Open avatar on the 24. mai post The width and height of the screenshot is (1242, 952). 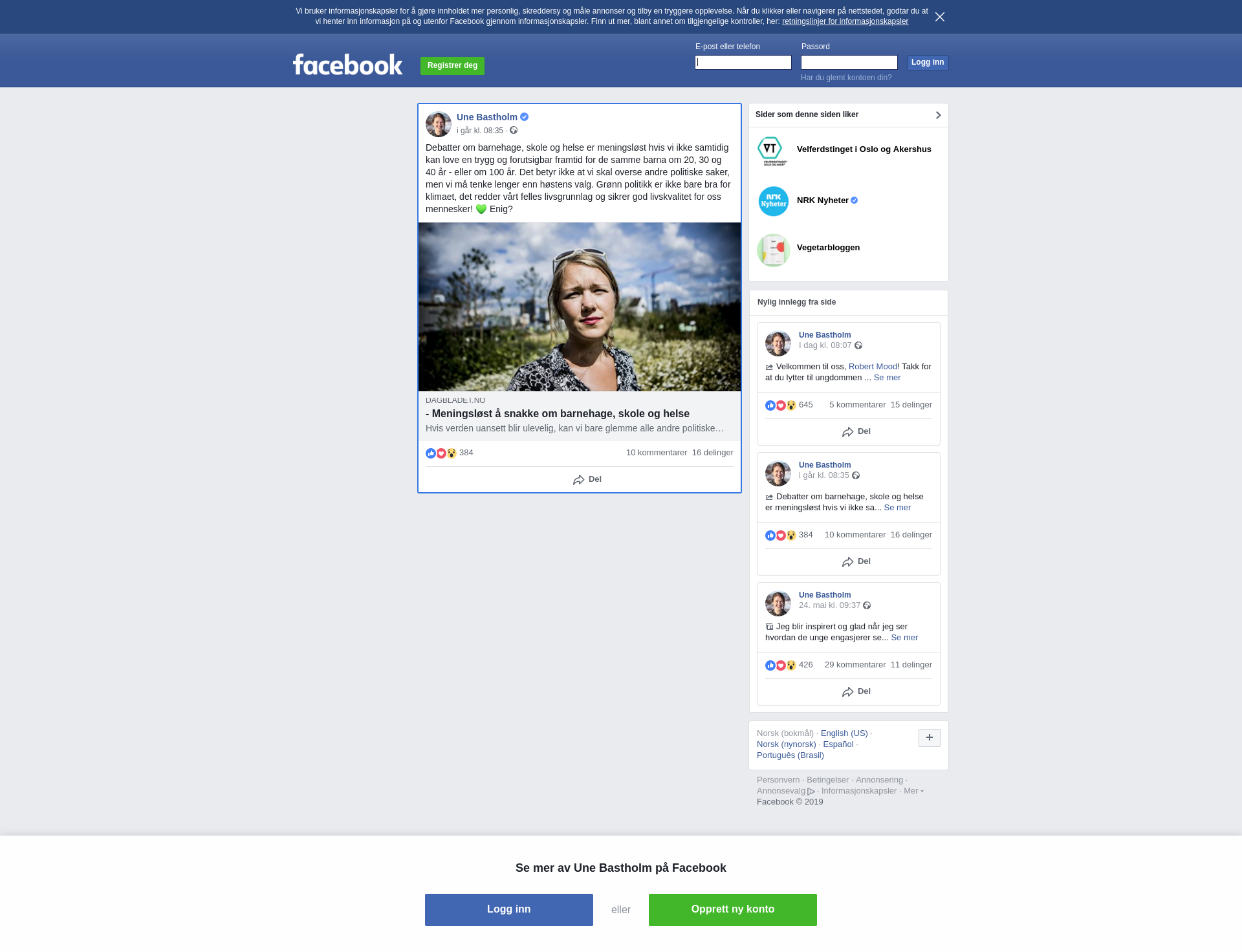click(x=778, y=603)
